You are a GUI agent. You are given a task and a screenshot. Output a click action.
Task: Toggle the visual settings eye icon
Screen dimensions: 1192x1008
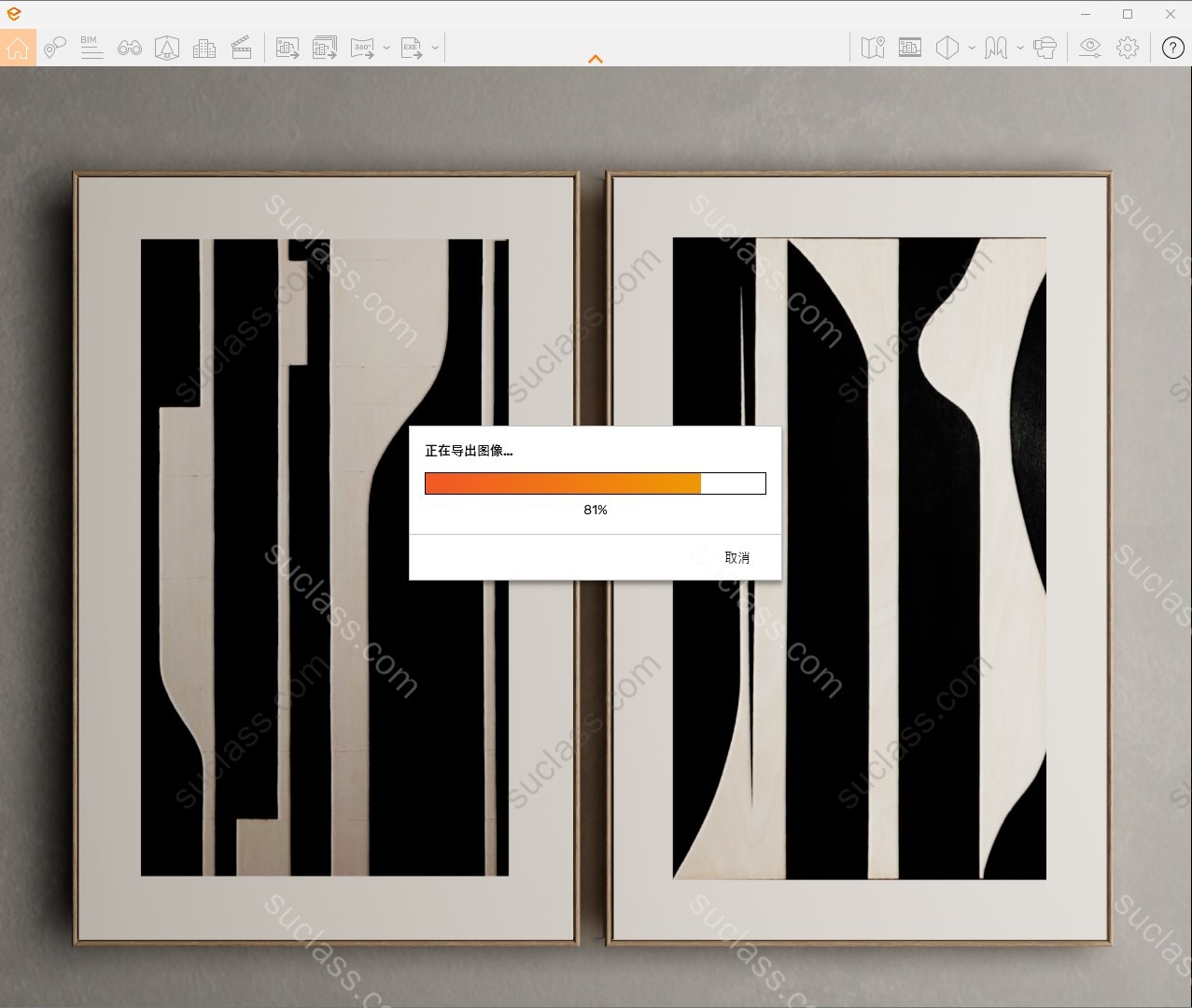point(1089,48)
